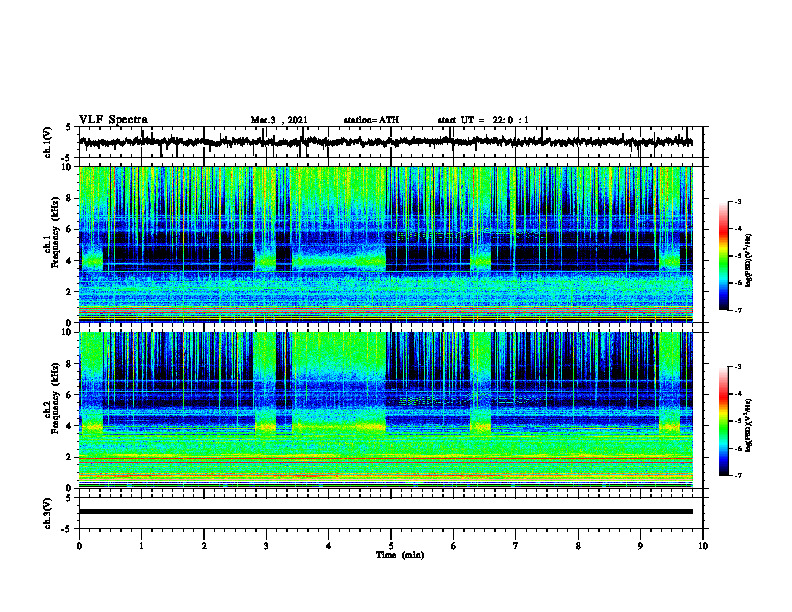This screenshot has width=792, height=612.
Task: Click tick label 6 on the Time axis
Action: click(454, 546)
